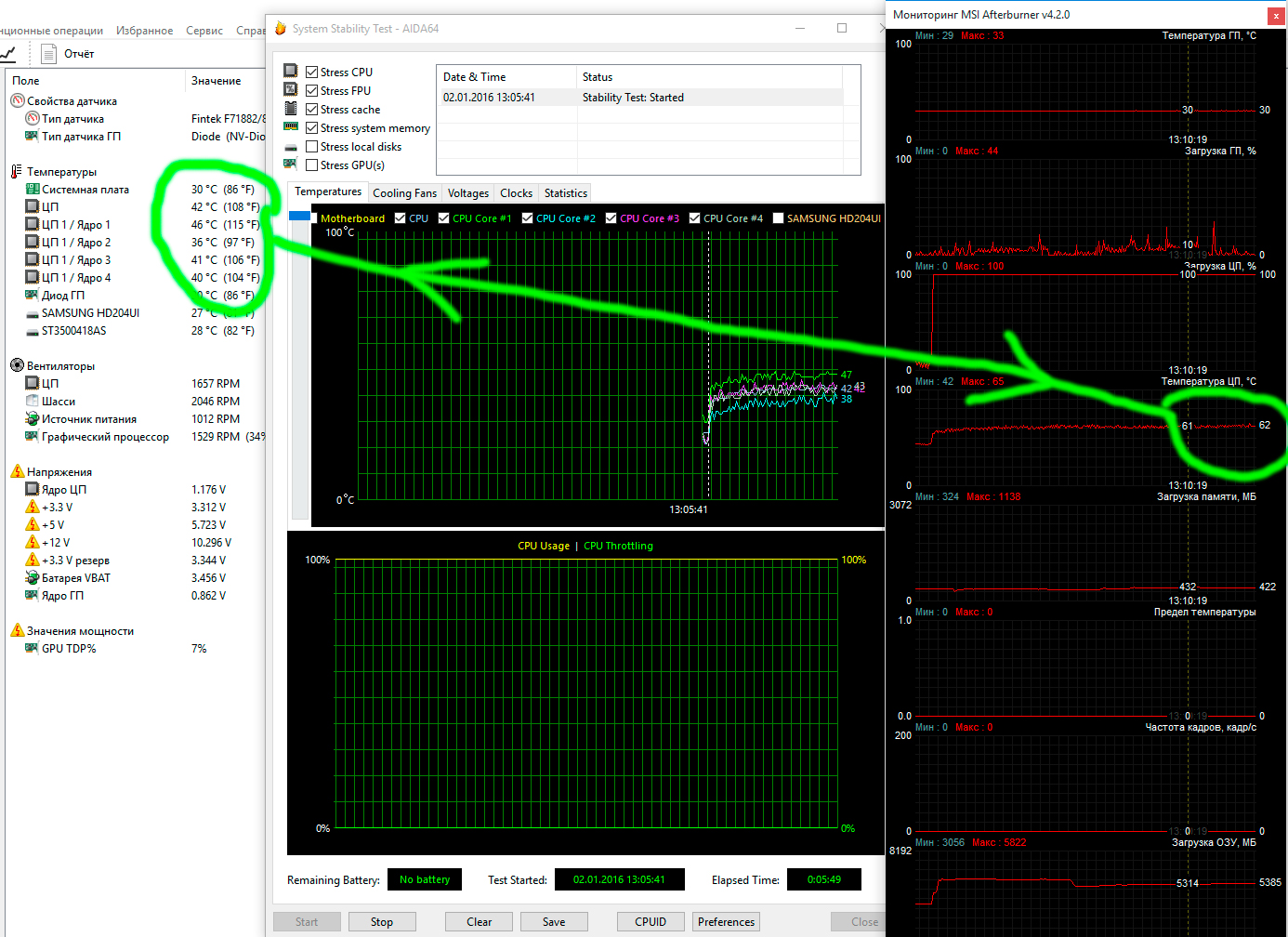Viewport: 1288px width, 937px height.
Task: Click the +12 V voltage bolt icon
Action: click(x=32, y=543)
